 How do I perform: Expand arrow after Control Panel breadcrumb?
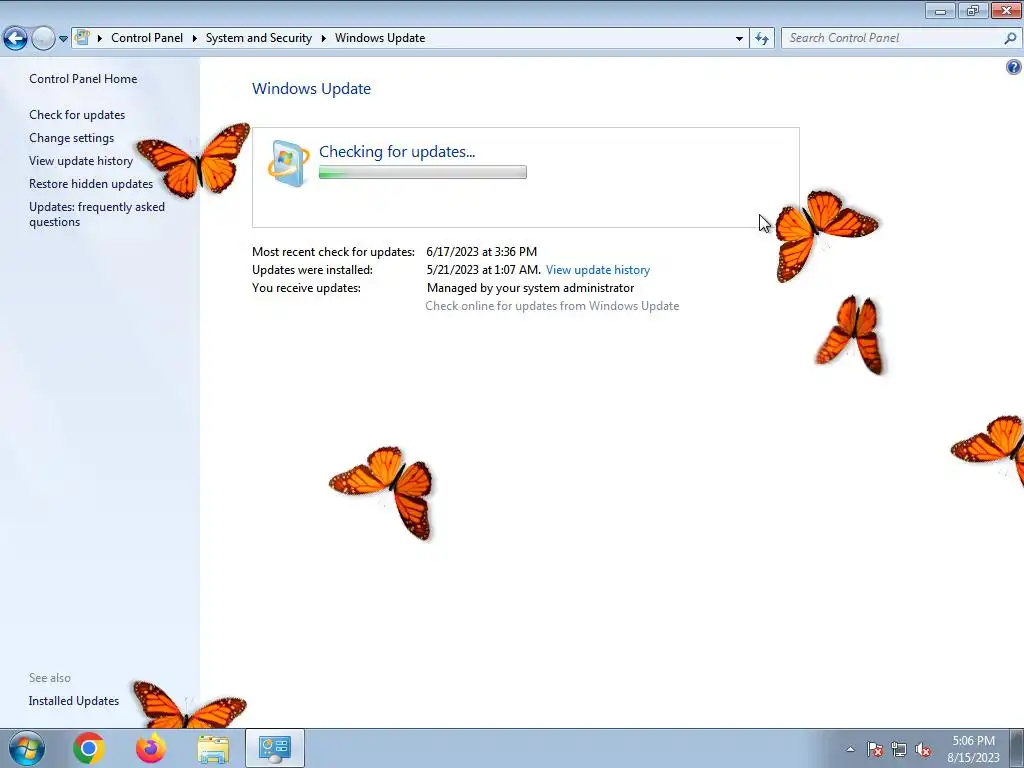click(195, 39)
